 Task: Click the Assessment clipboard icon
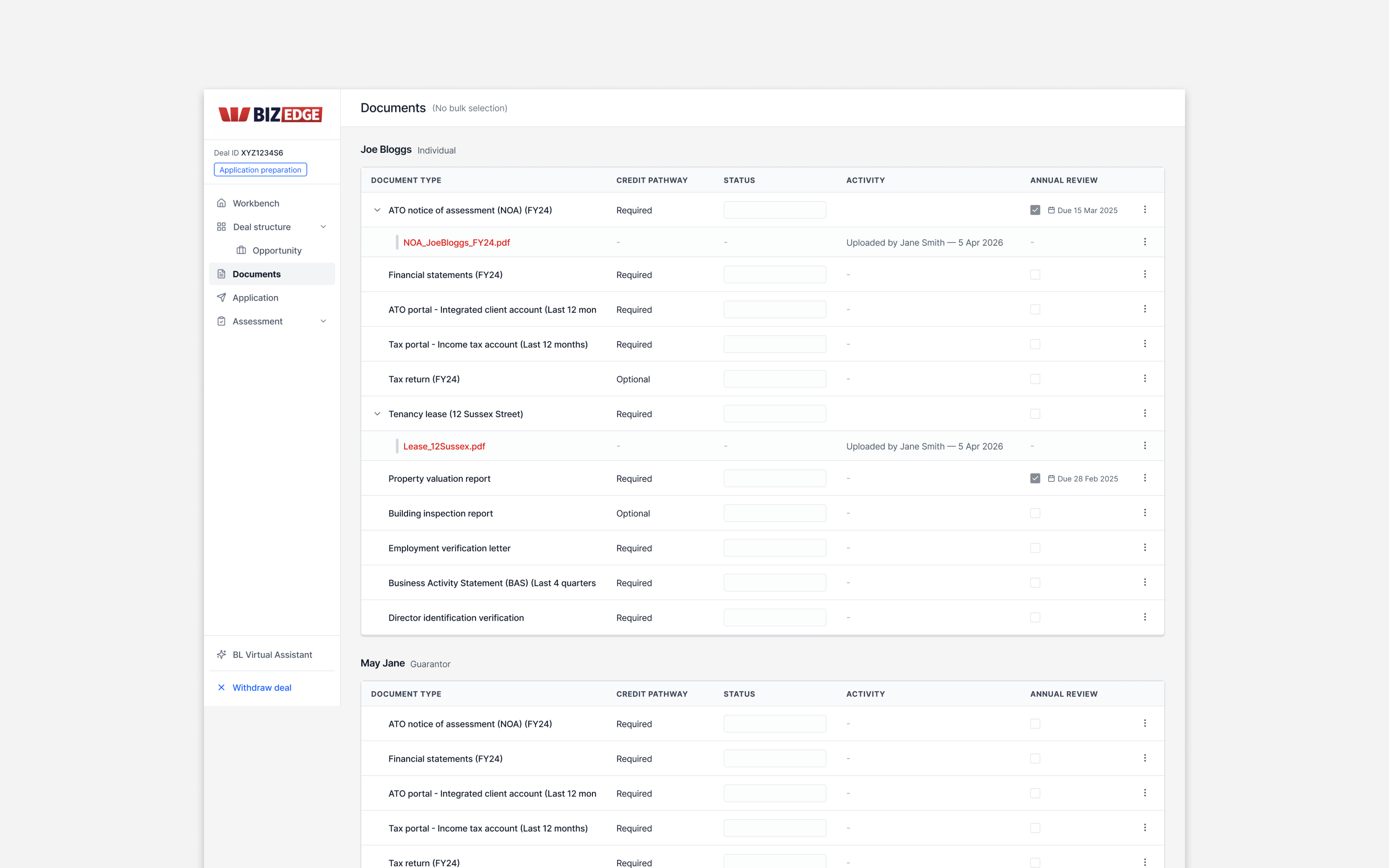(222, 321)
